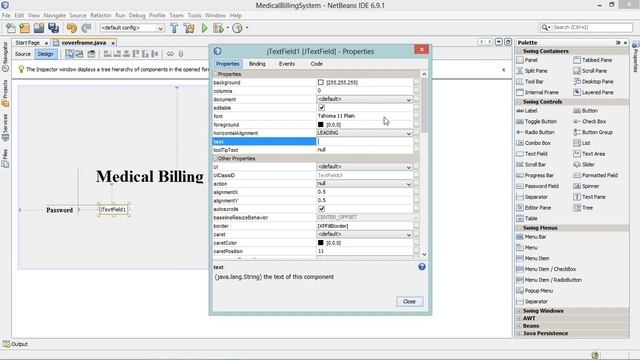Click the background color white swatch
Image resolution: width=640 pixels, height=360 pixels.
[320, 82]
